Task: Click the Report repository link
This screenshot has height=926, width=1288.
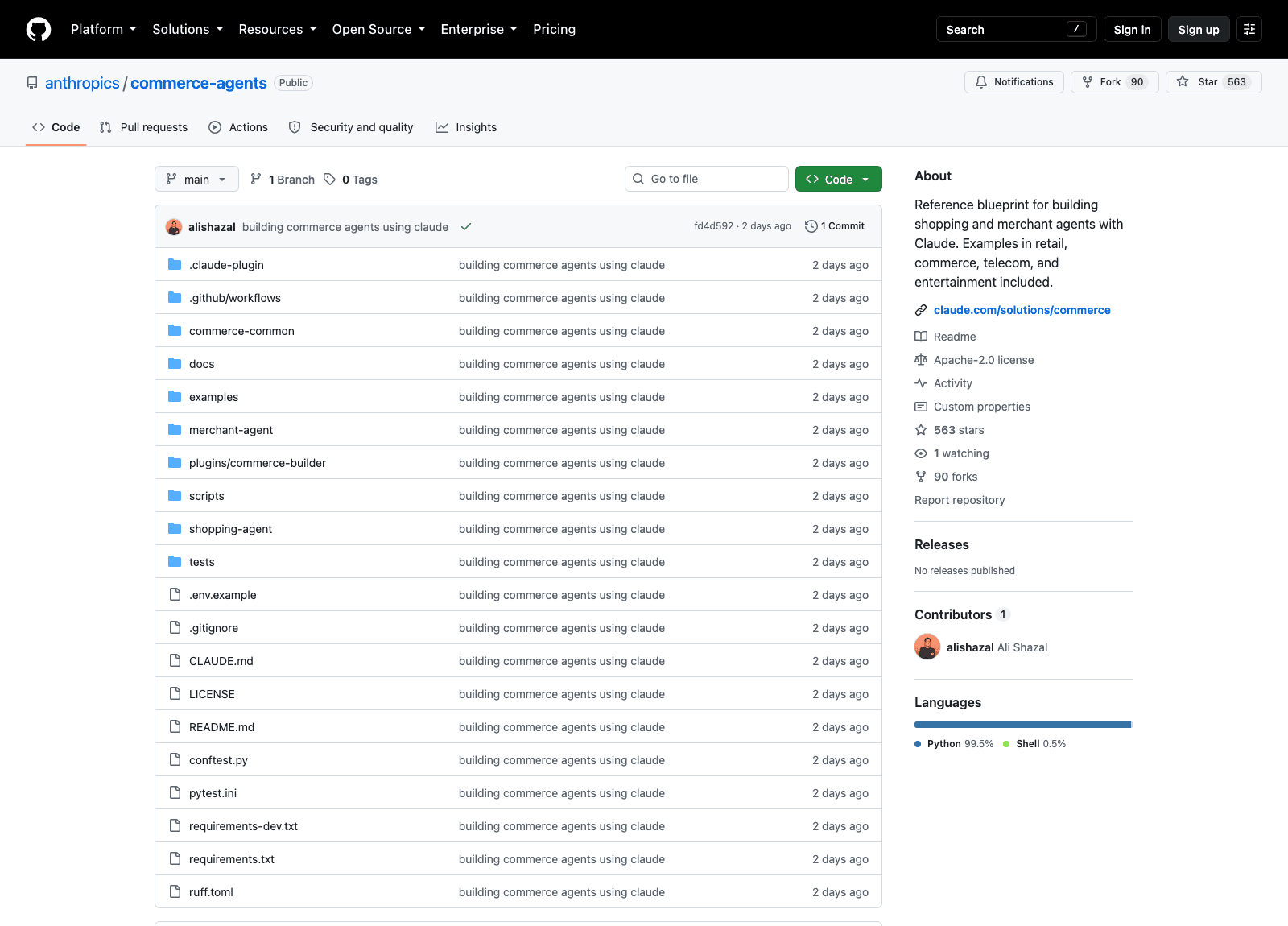Action: click(960, 500)
